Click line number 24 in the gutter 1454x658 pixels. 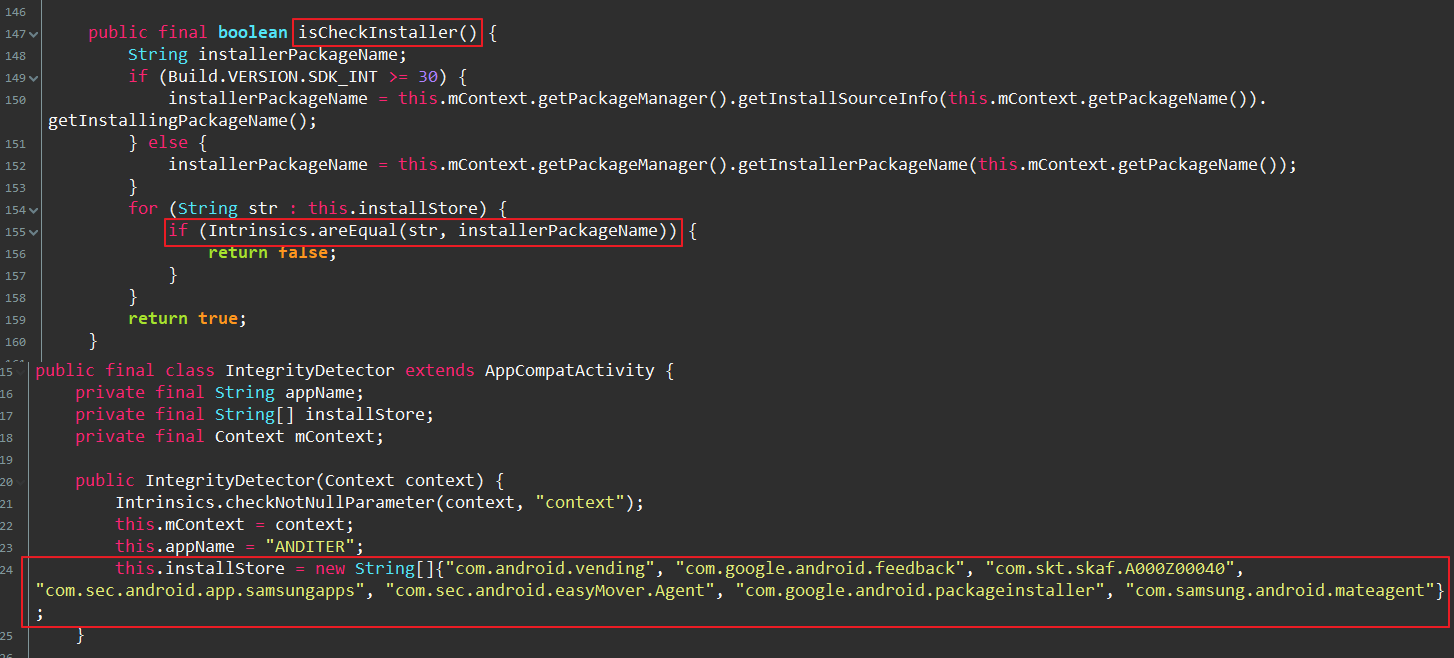pyautogui.click(x=7, y=570)
